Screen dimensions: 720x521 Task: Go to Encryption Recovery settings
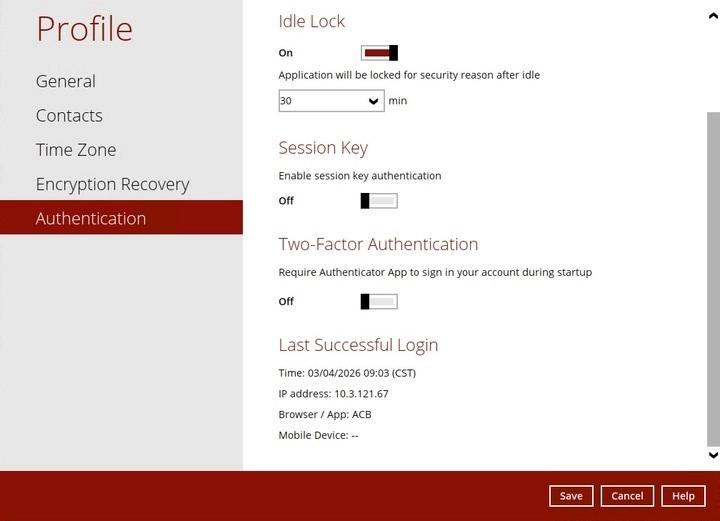112,184
